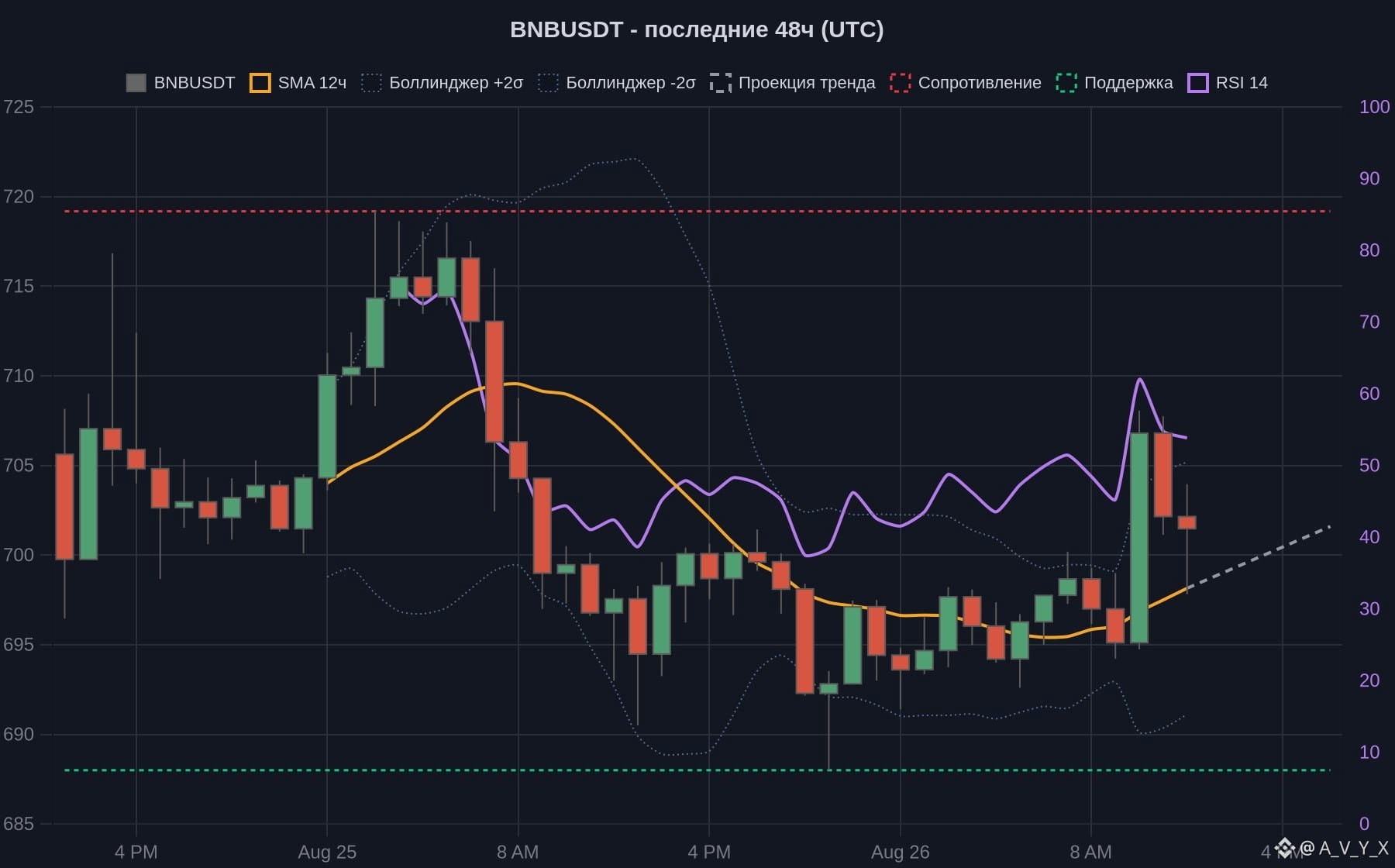Click the price axis label 690
Screen dimensions: 1395x868
pos(19,734)
